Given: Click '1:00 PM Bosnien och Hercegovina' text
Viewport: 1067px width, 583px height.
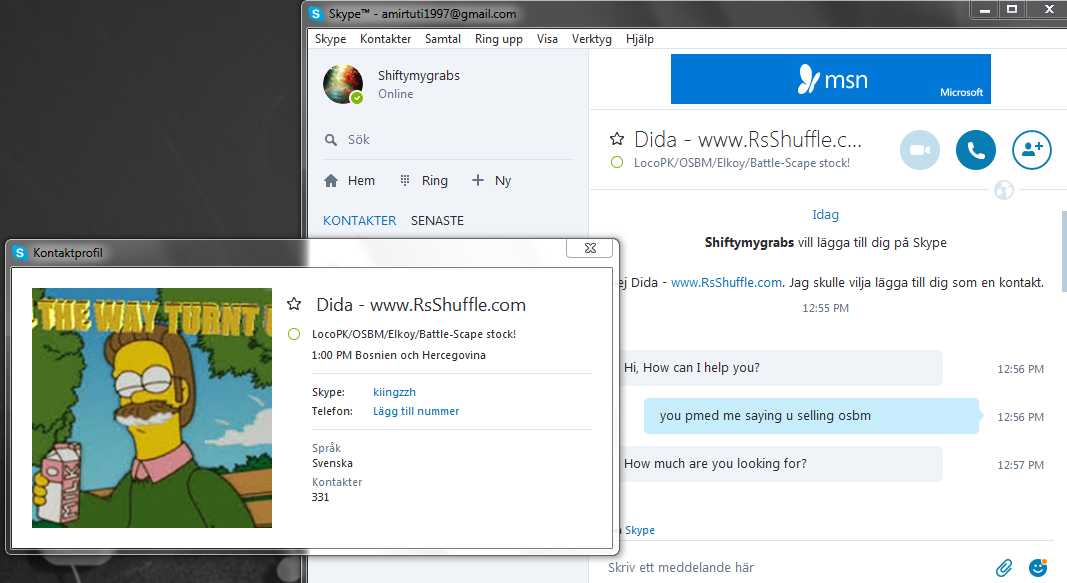Looking at the screenshot, I should coord(399,355).
